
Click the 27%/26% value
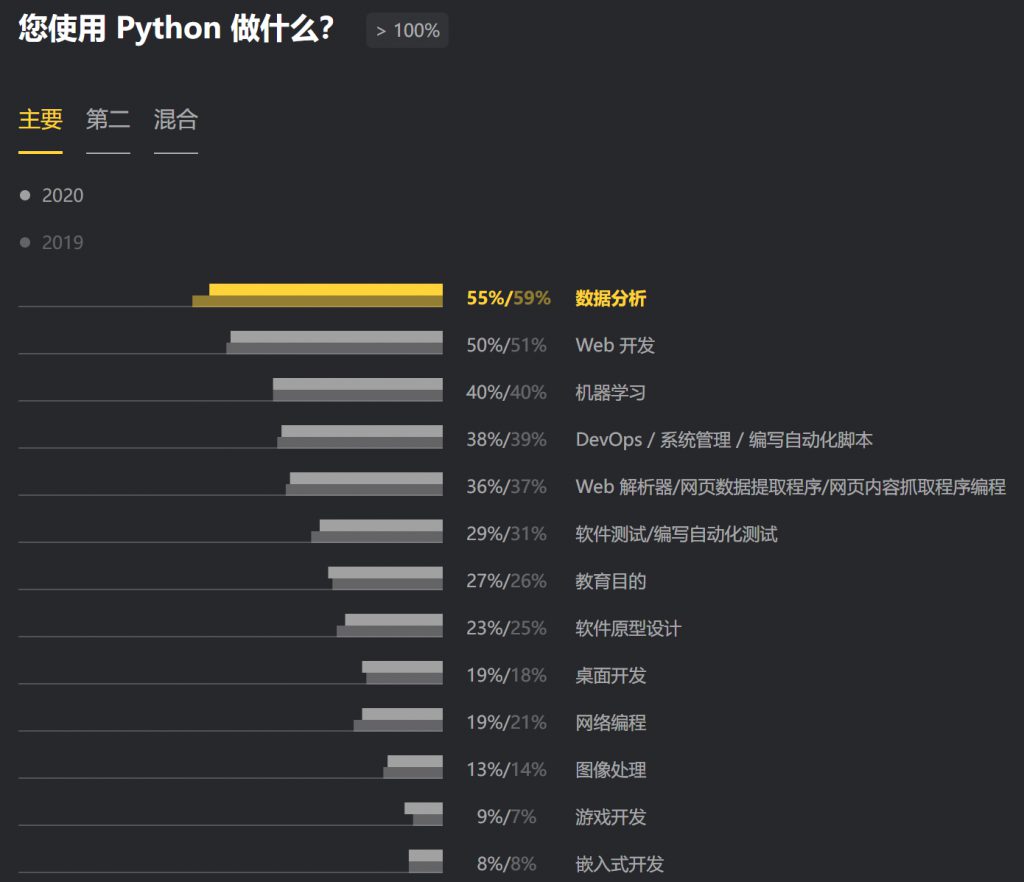(x=506, y=581)
